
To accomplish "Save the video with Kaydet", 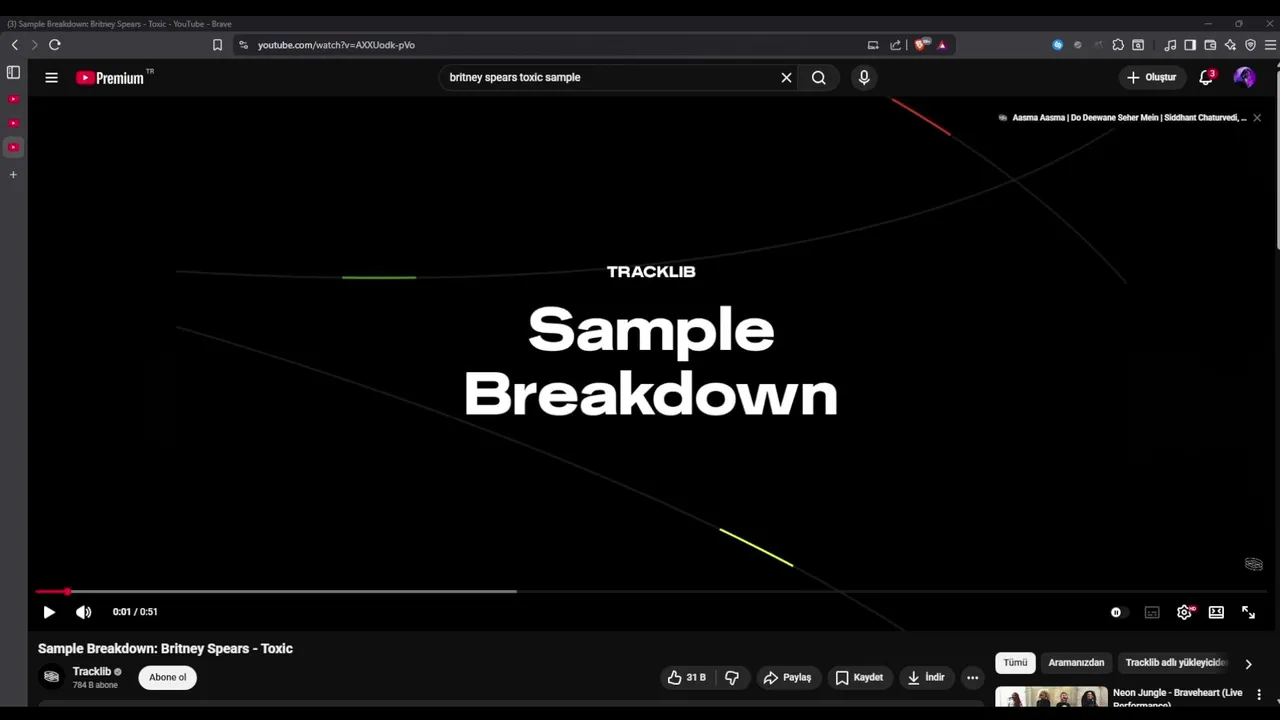I will (859, 677).
